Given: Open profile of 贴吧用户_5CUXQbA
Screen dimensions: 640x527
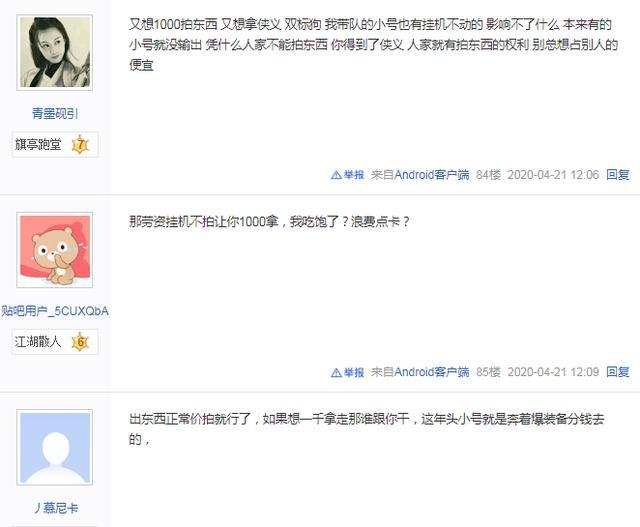Looking at the screenshot, I should 55,311.
